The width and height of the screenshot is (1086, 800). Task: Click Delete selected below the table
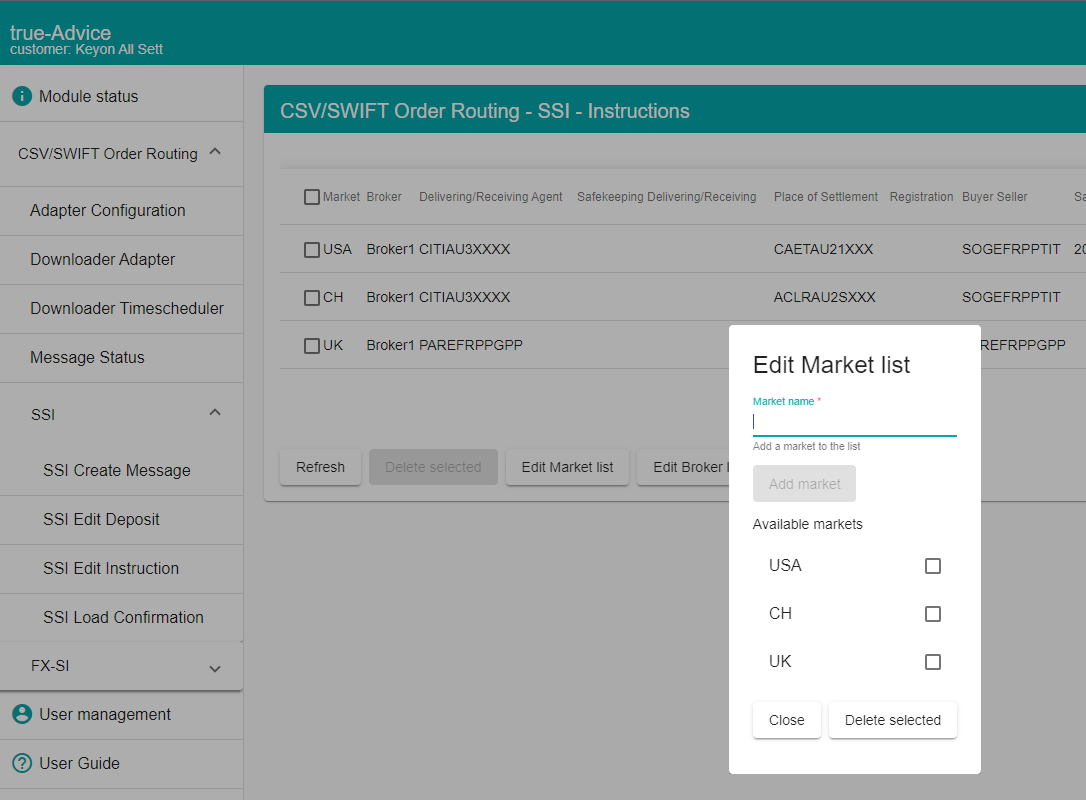tap(433, 467)
